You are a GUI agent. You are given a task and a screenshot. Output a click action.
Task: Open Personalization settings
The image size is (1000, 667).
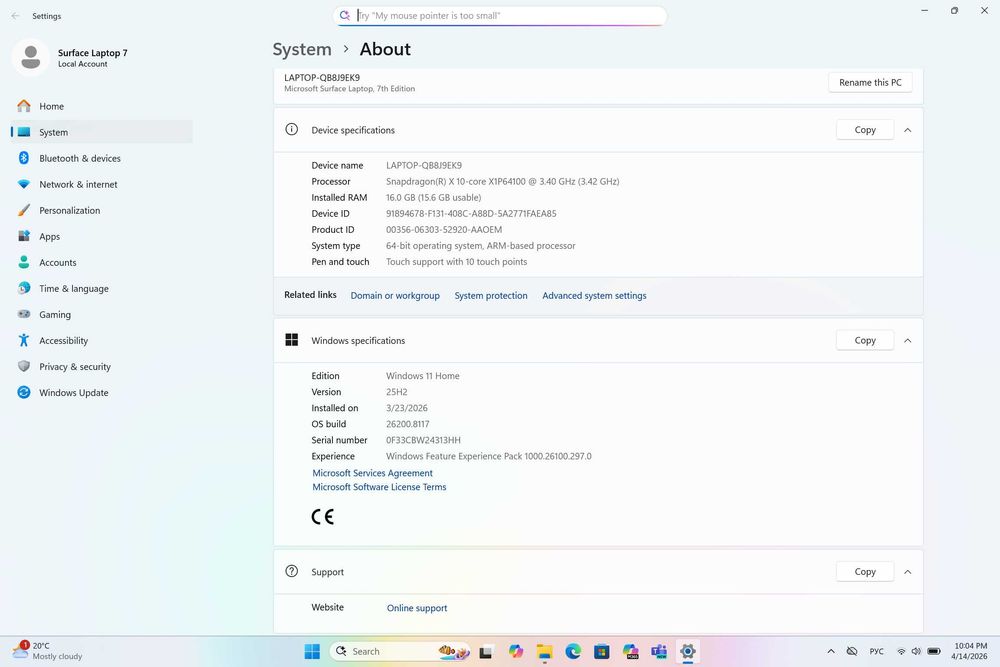(102, 210)
